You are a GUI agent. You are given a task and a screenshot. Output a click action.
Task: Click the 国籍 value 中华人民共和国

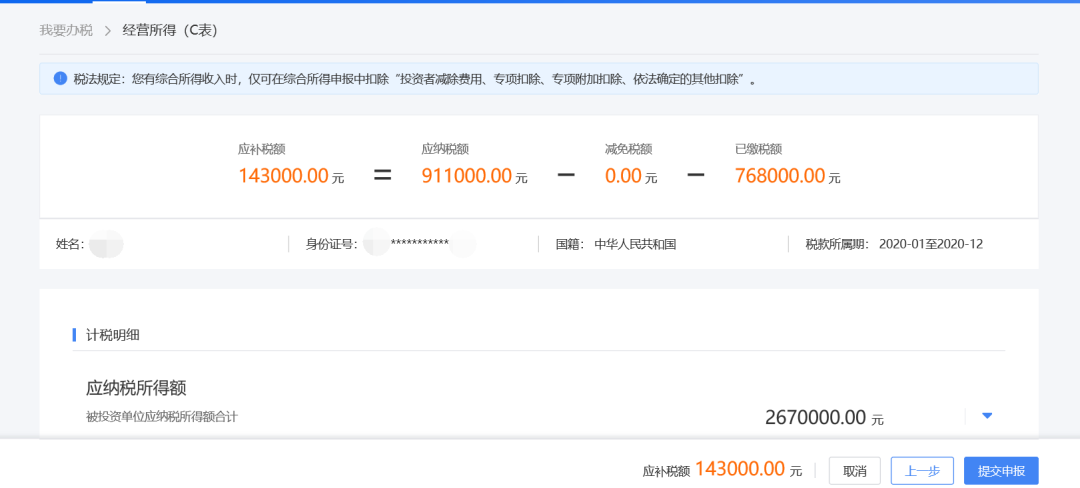pos(635,244)
